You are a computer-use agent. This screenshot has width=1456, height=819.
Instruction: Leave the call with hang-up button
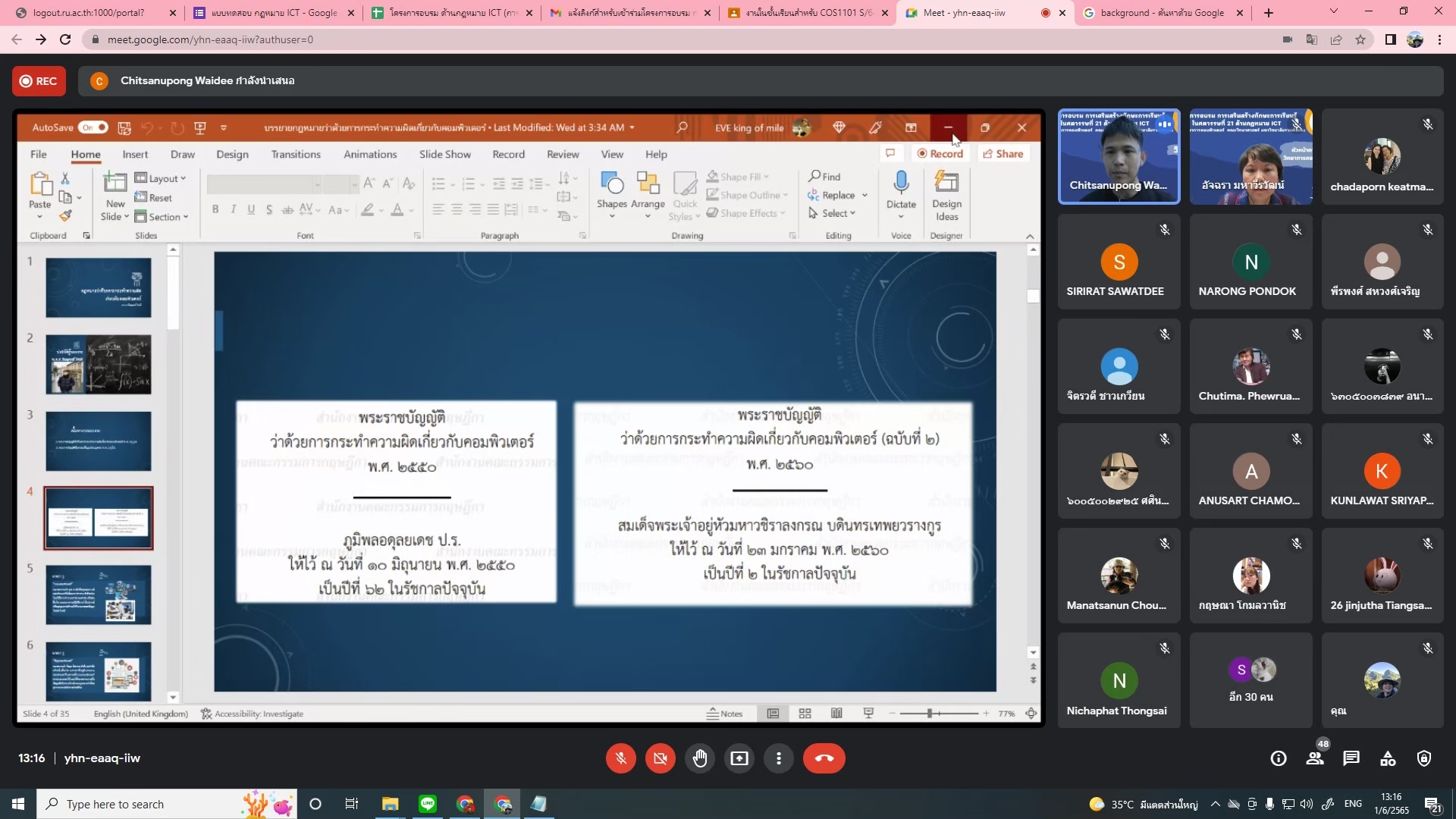pos(824,758)
